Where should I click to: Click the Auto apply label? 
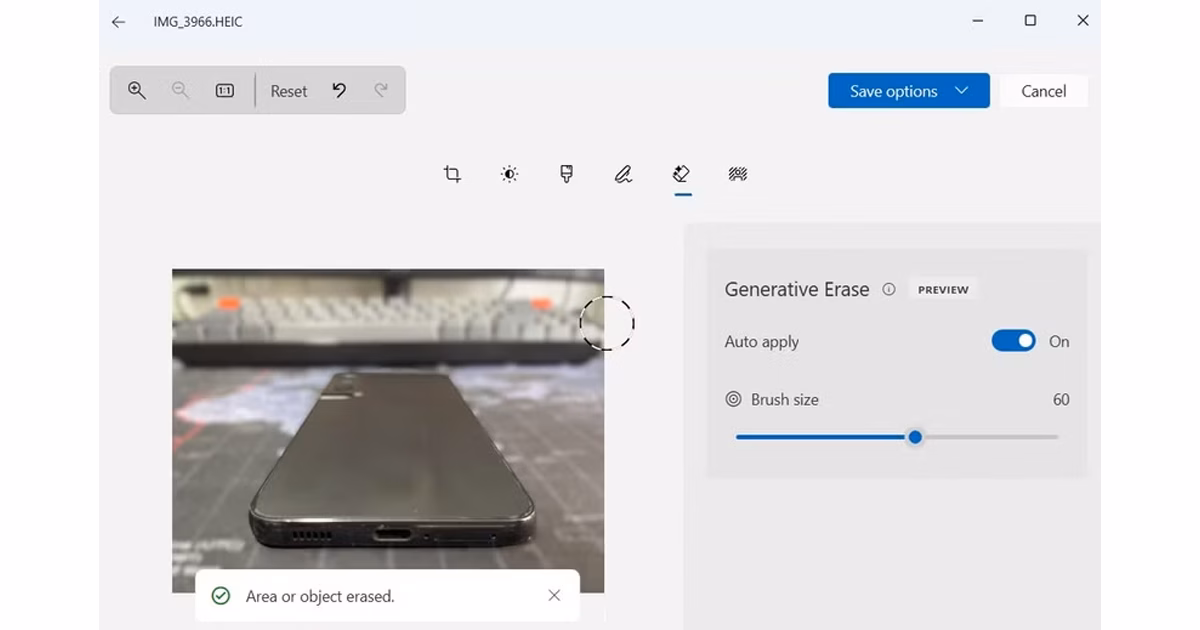point(762,341)
